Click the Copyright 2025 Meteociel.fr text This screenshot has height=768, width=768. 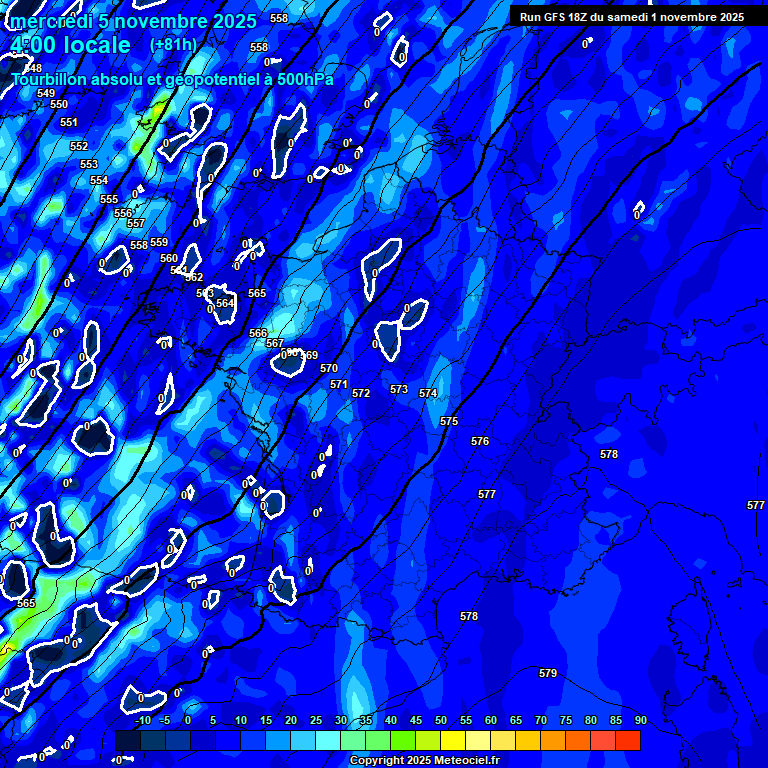point(423,761)
